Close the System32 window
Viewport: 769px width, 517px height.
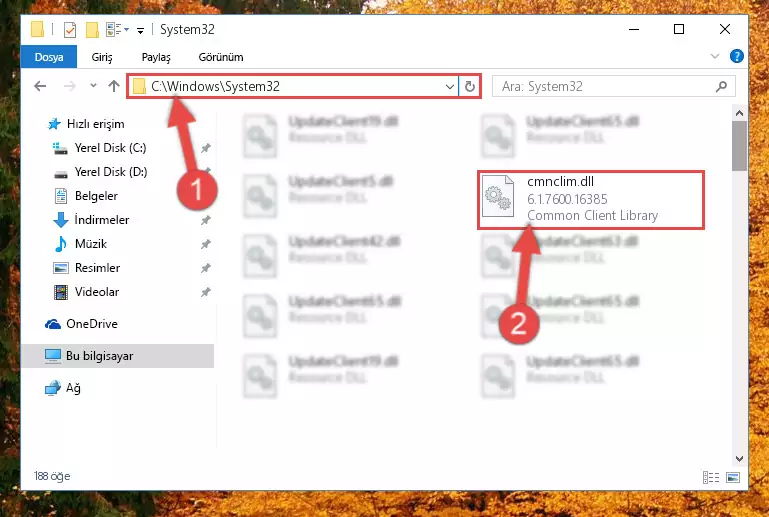pos(724,29)
